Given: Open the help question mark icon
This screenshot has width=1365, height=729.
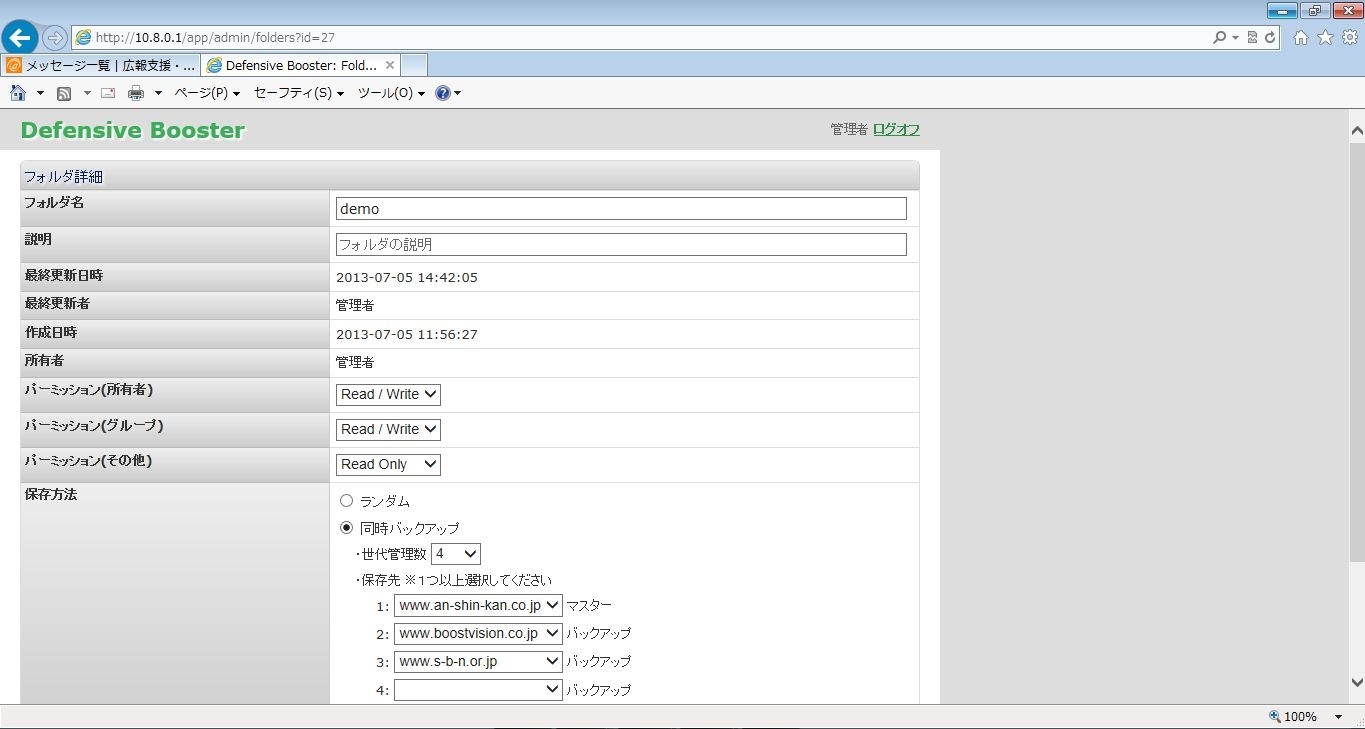Looking at the screenshot, I should point(443,93).
